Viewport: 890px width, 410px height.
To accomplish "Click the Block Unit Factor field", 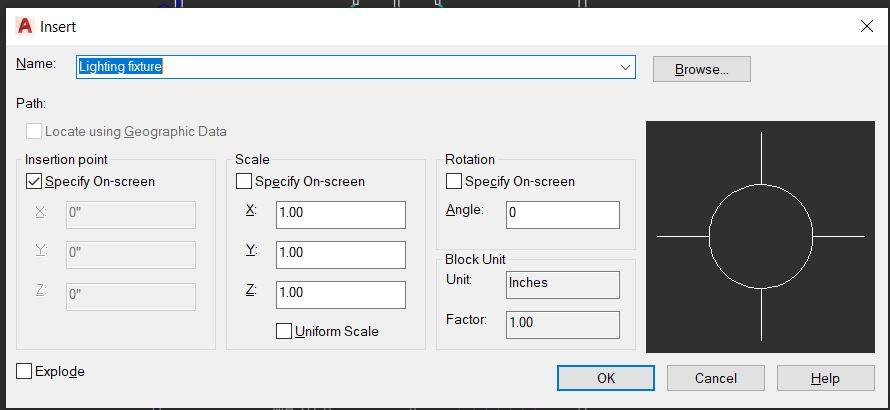I will [x=562, y=324].
